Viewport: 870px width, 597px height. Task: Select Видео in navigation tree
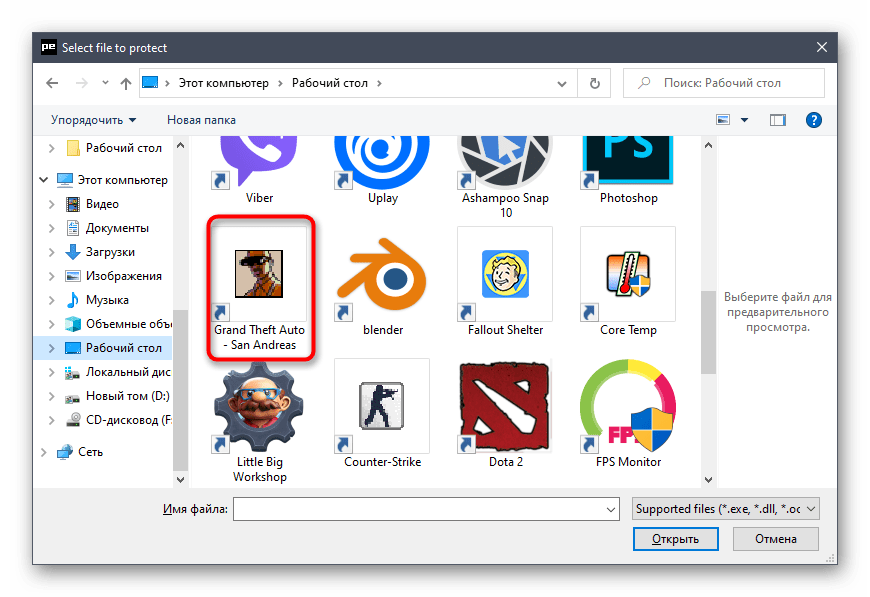point(102,204)
